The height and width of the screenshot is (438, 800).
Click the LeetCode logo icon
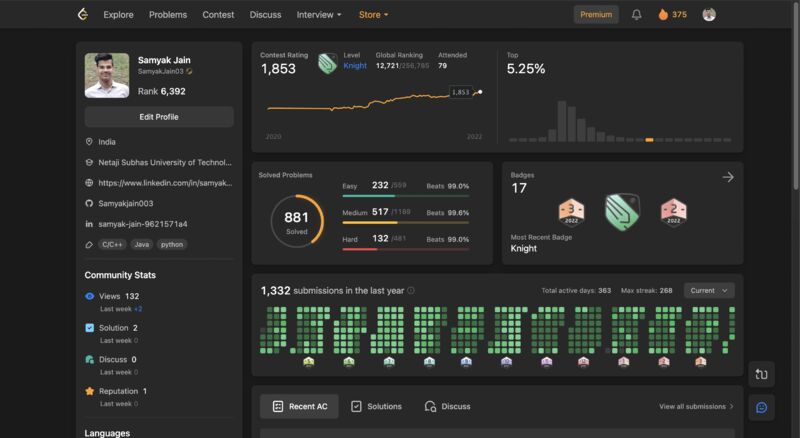[83, 14]
